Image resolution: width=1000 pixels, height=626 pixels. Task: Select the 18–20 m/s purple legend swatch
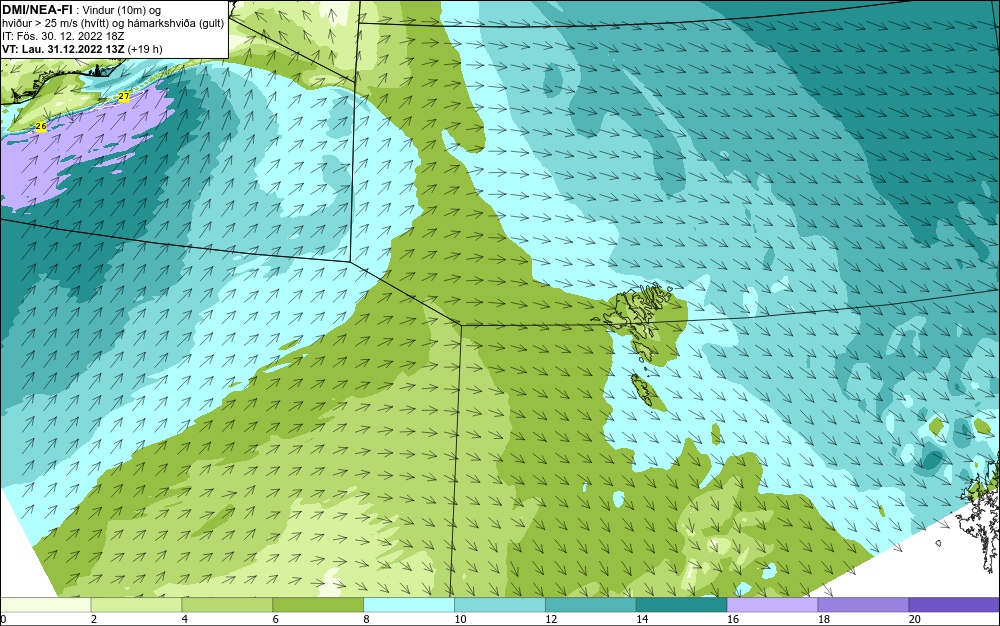(x=864, y=605)
